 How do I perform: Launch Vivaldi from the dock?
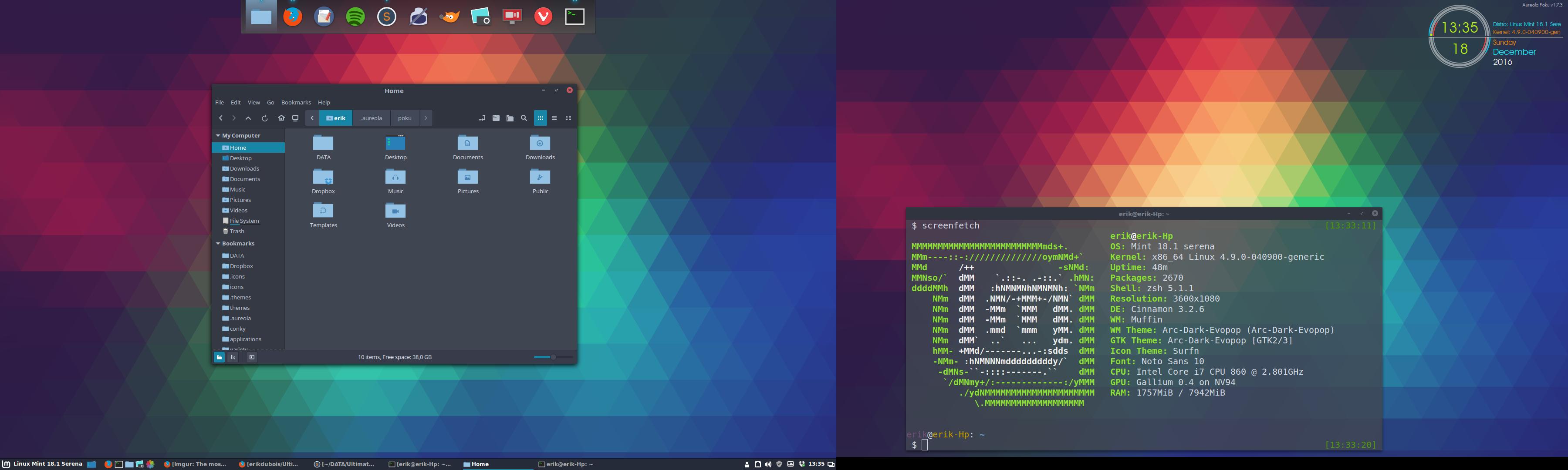pos(544,17)
